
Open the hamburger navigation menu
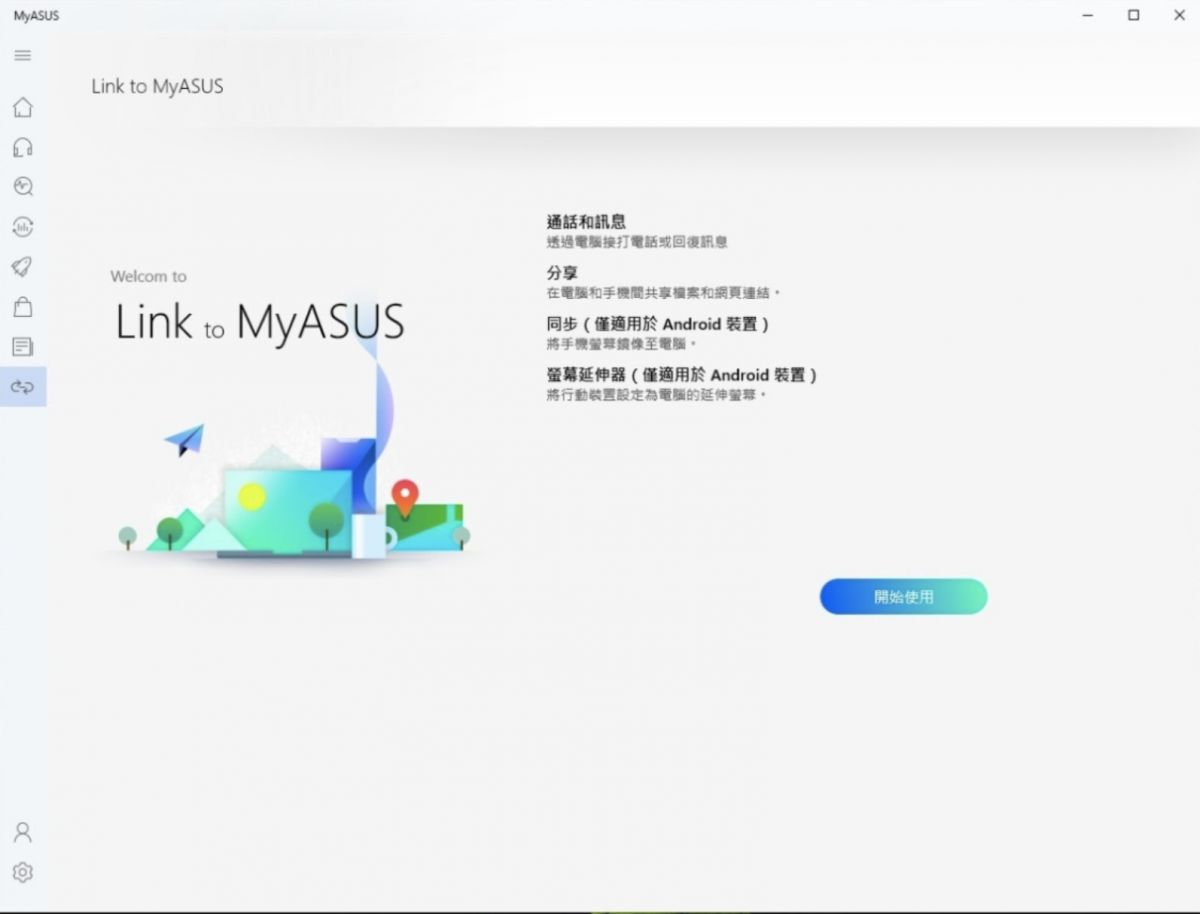point(23,55)
